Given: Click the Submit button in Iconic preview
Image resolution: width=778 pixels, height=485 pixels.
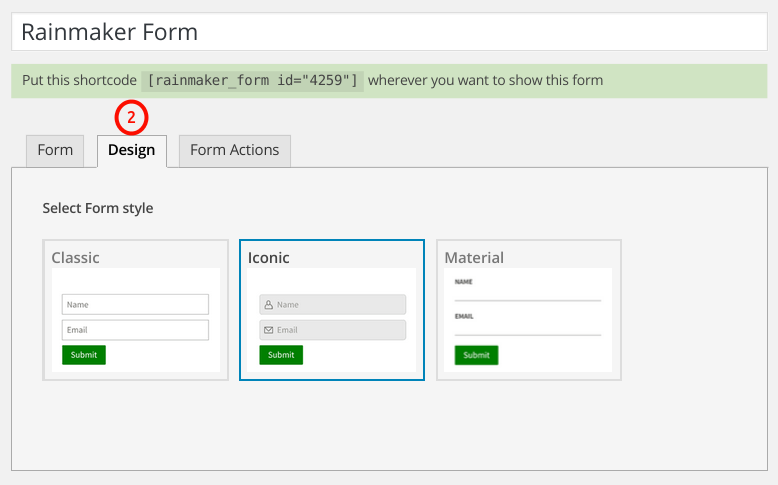Looking at the screenshot, I should pos(281,355).
